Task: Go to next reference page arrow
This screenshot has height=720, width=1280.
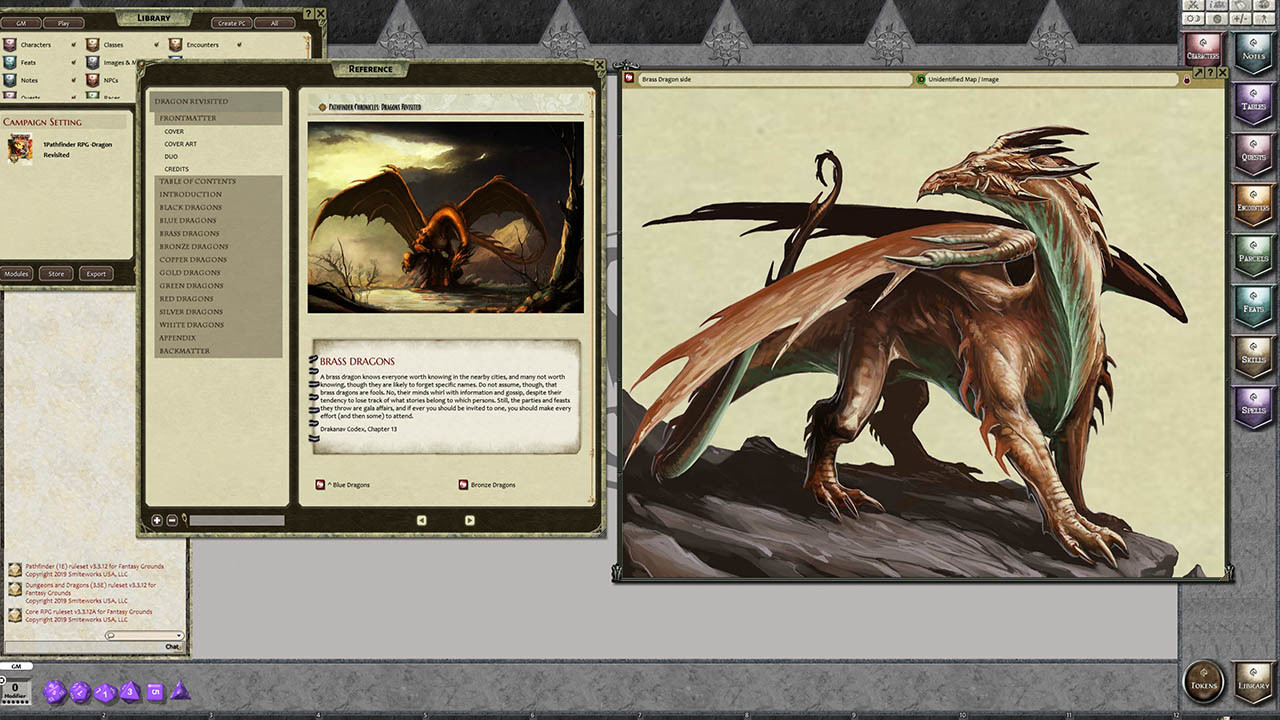Action: click(x=469, y=520)
